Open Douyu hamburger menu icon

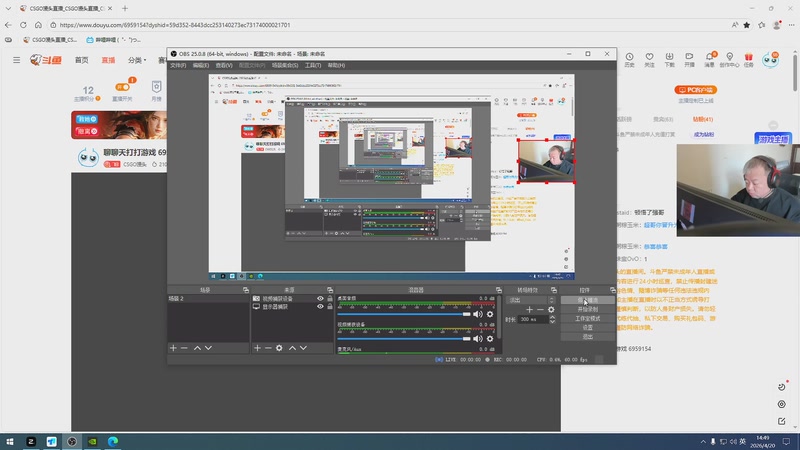16,60
